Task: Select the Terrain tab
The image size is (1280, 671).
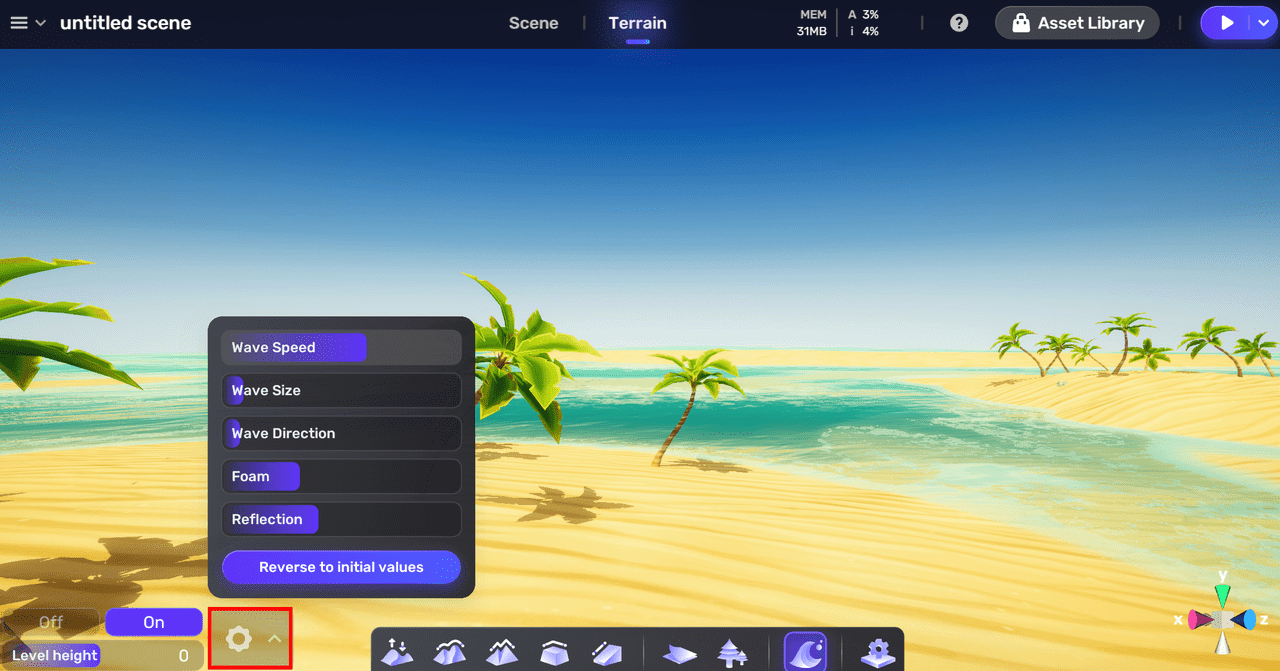Action: point(637,23)
